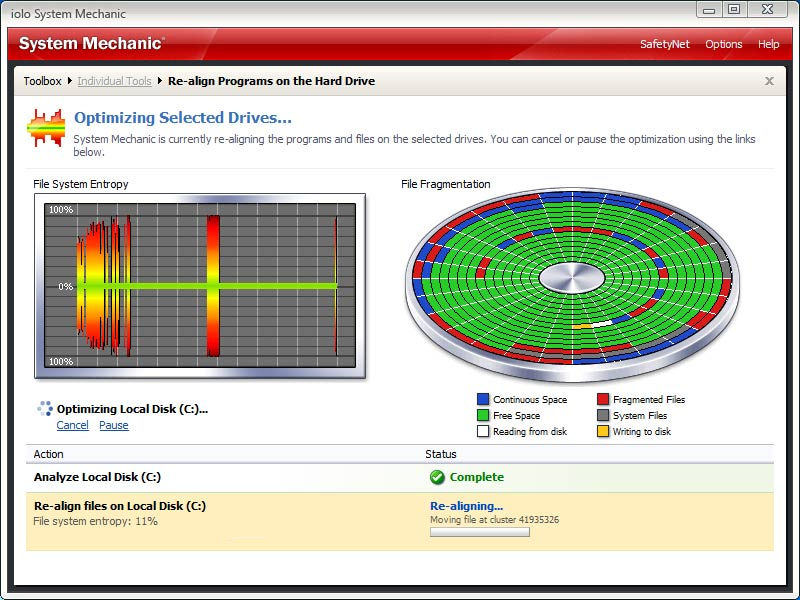The height and width of the screenshot is (600, 800).
Task: Click the green Free Space legend swatch
Action: click(x=483, y=416)
